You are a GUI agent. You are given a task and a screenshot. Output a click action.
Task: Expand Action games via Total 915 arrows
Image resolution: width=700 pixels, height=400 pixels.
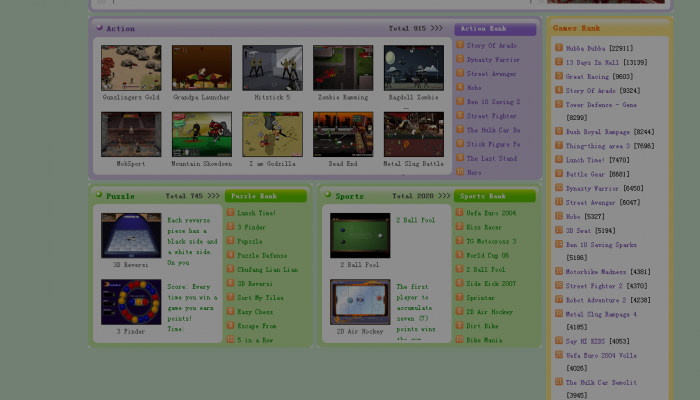pyautogui.click(x=415, y=29)
